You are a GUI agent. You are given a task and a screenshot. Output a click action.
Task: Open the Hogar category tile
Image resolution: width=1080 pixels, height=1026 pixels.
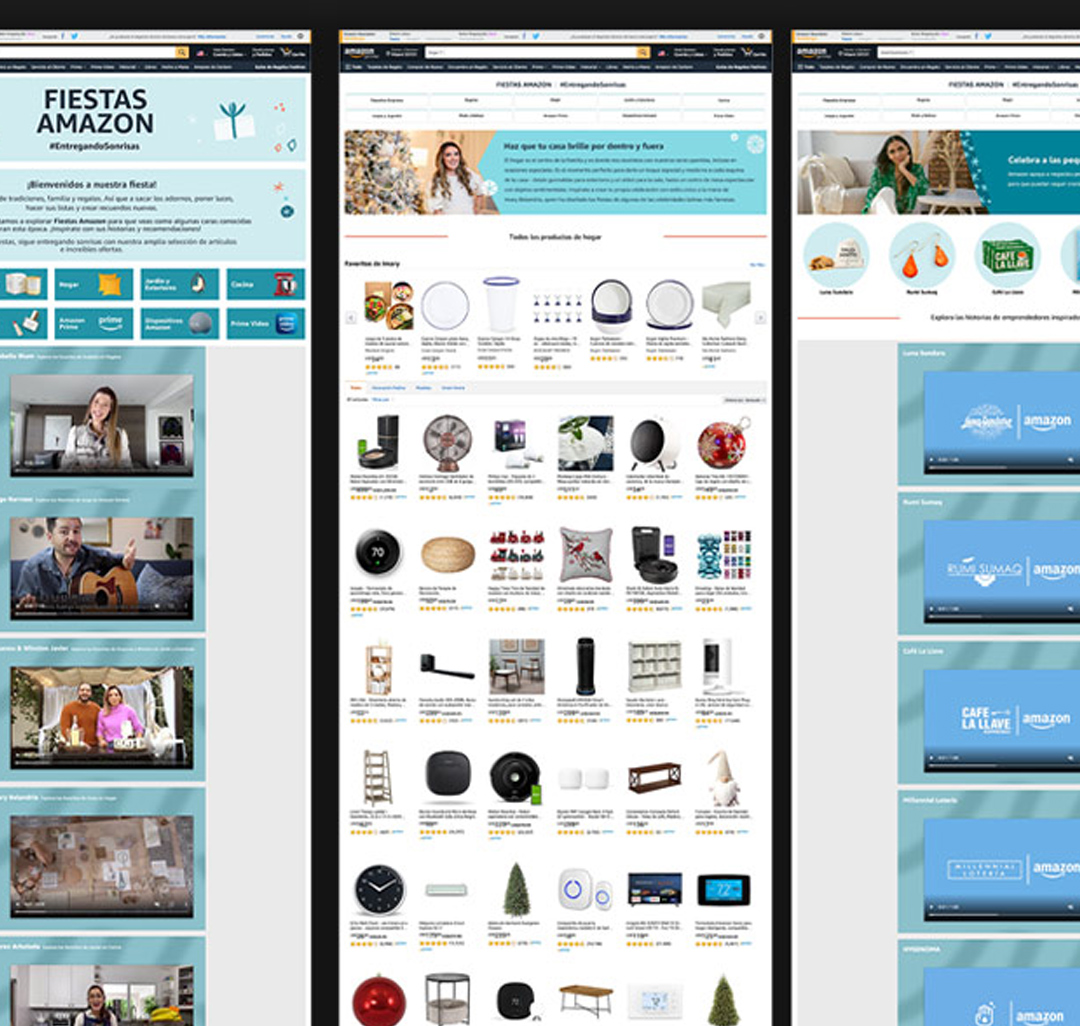(x=94, y=284)
